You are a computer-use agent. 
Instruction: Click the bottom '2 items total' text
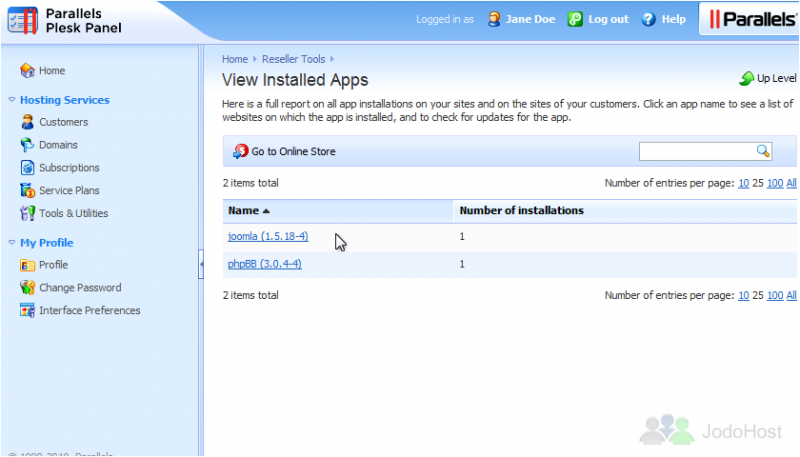tap(251, 295)
